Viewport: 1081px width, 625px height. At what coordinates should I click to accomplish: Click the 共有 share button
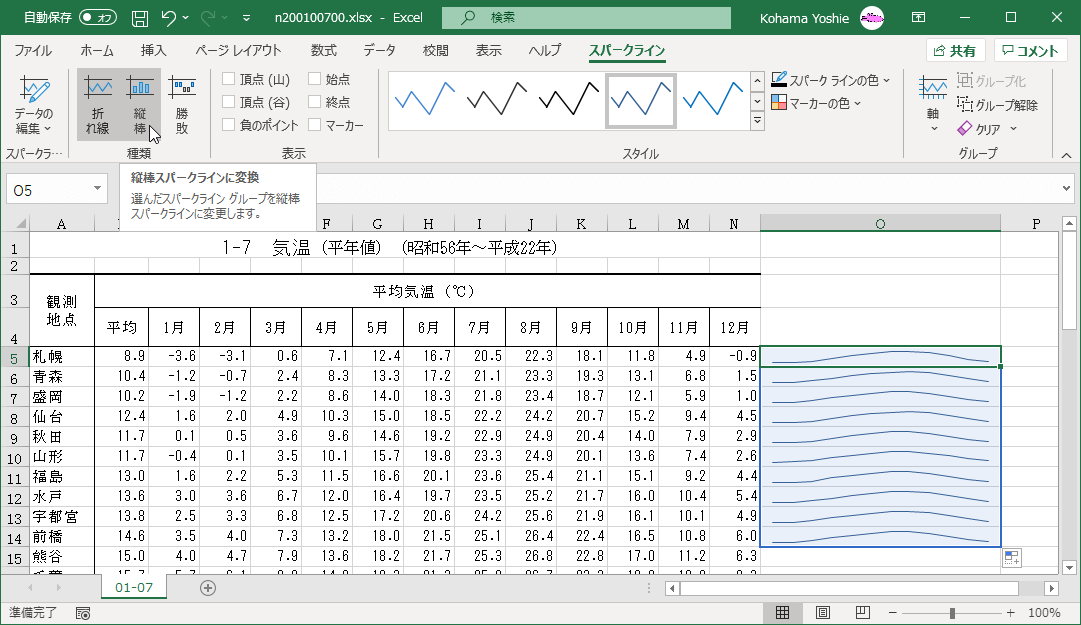955,51
